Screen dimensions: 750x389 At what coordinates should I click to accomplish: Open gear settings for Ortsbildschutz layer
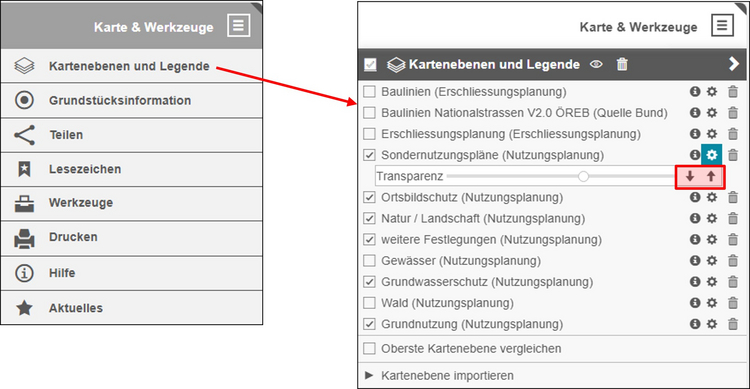[712, 197]
